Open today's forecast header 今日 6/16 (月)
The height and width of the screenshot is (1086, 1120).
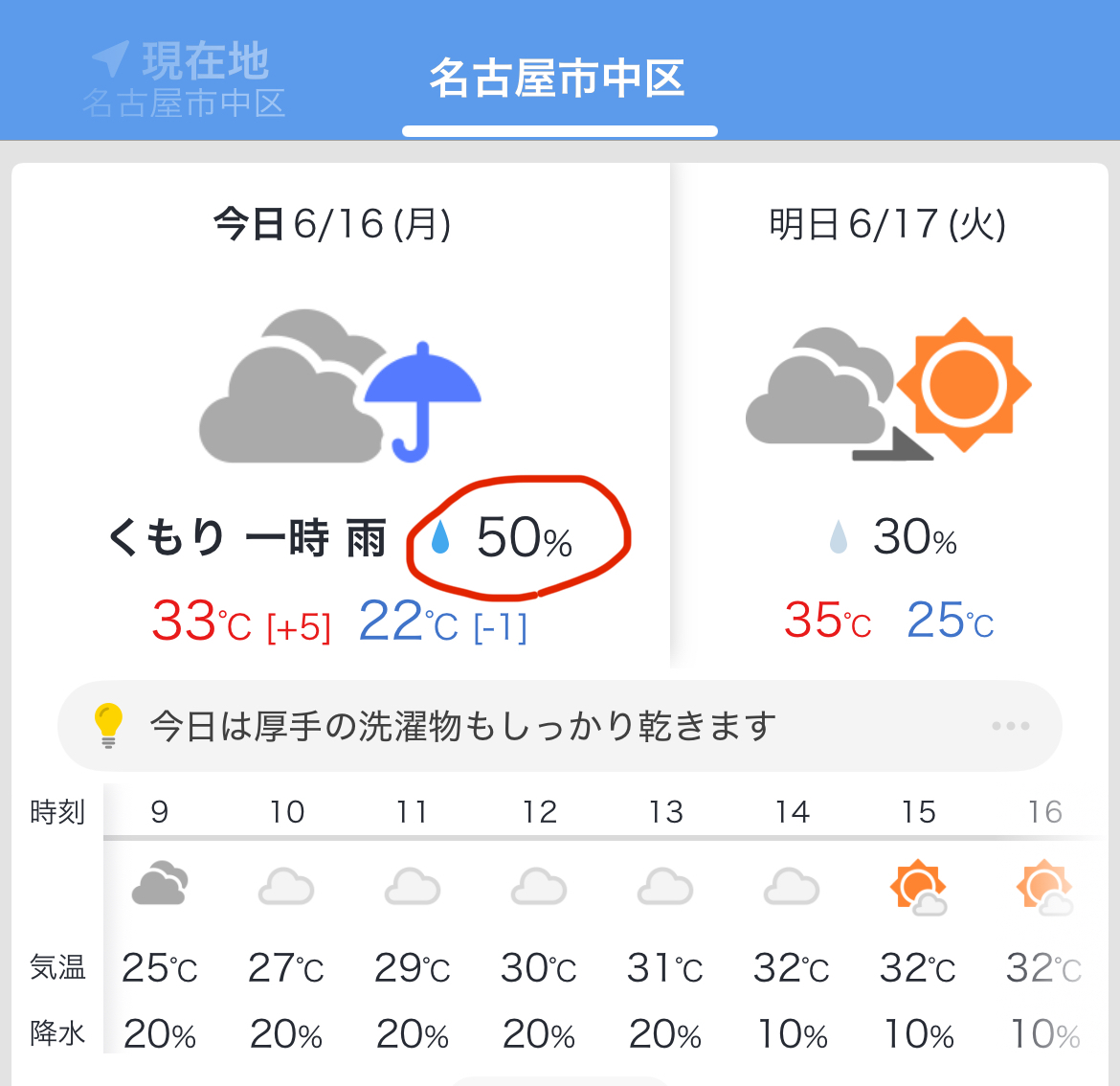332,224
